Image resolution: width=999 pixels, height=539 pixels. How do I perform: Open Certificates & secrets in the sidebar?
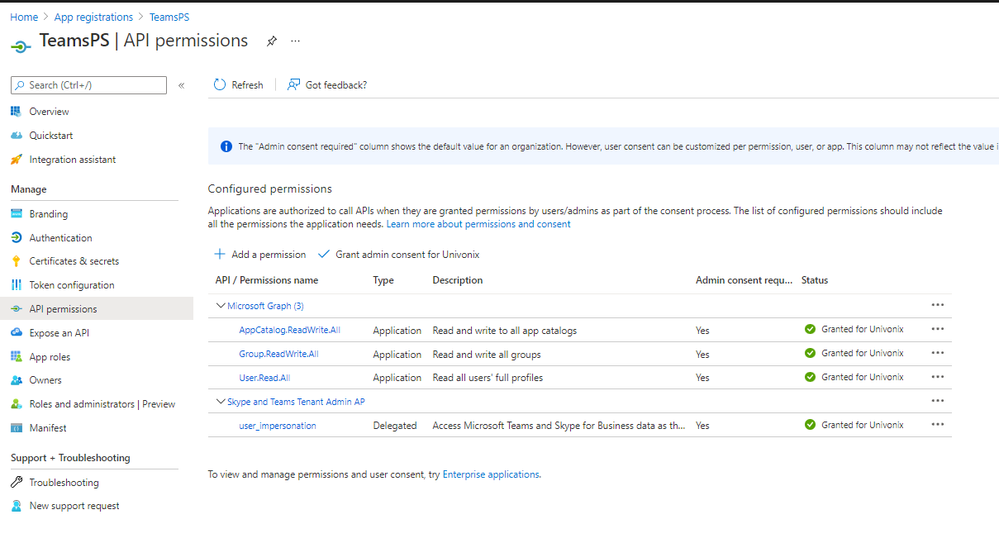click(74, 261)
